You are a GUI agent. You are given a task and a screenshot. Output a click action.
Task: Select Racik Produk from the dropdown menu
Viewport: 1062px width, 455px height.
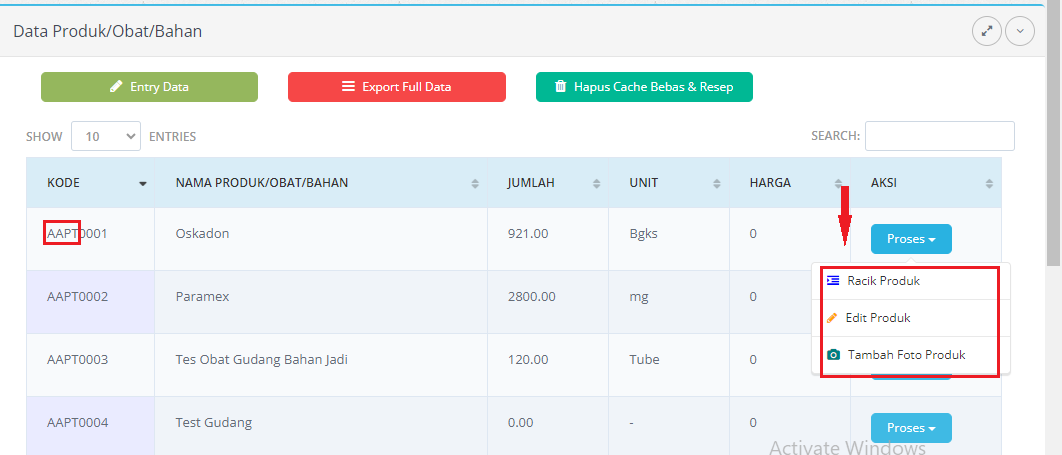[883, 281]
